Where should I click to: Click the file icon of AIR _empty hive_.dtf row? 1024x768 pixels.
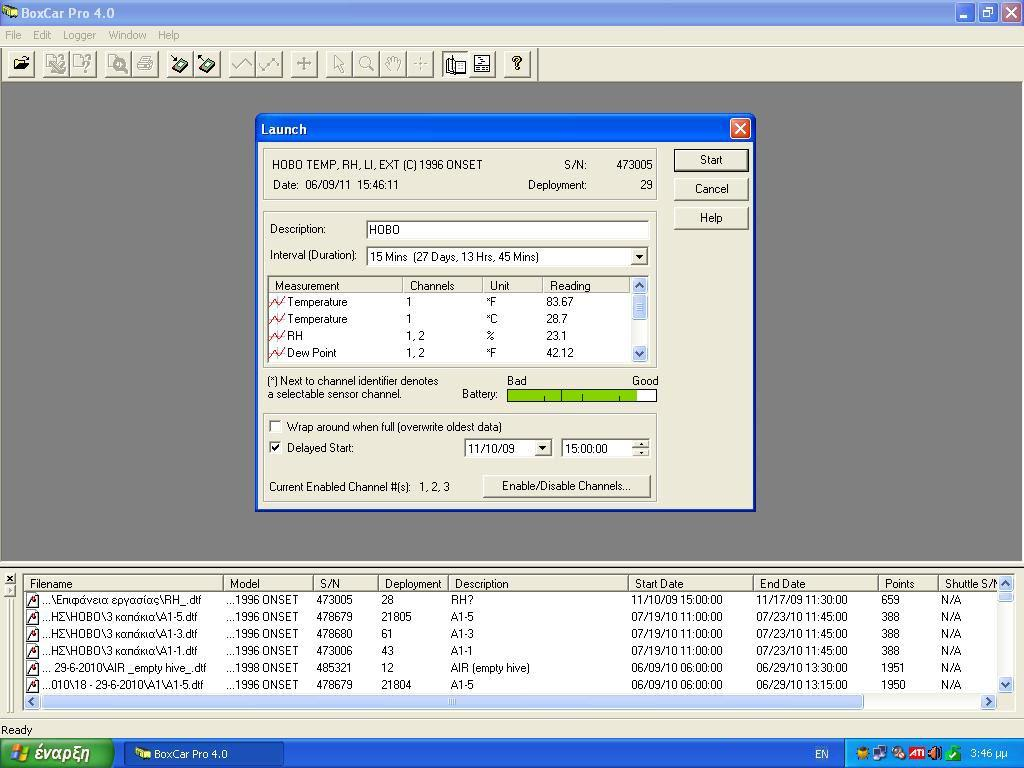click(33, 668)
